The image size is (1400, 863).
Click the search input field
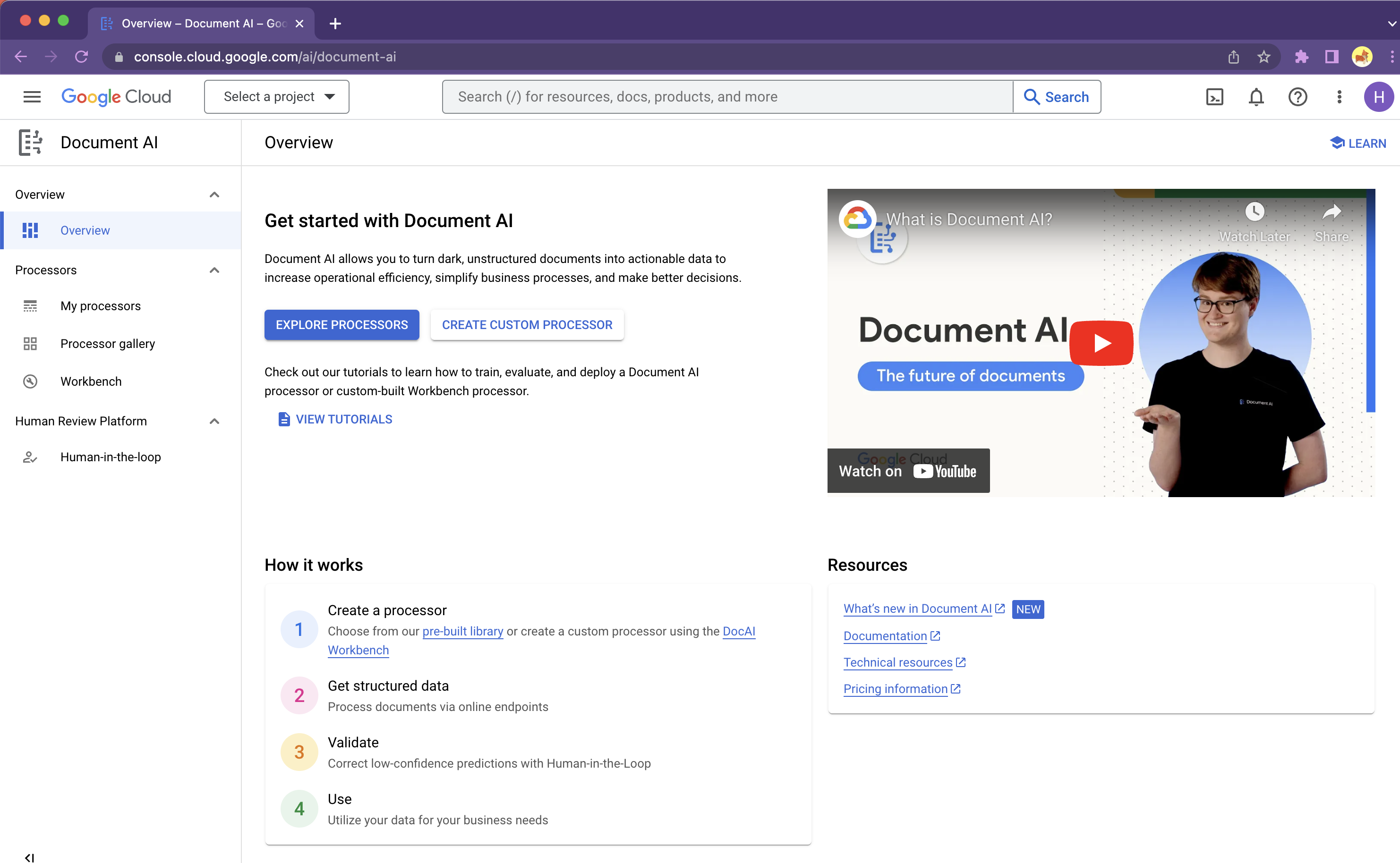click(x=728, y=97)
